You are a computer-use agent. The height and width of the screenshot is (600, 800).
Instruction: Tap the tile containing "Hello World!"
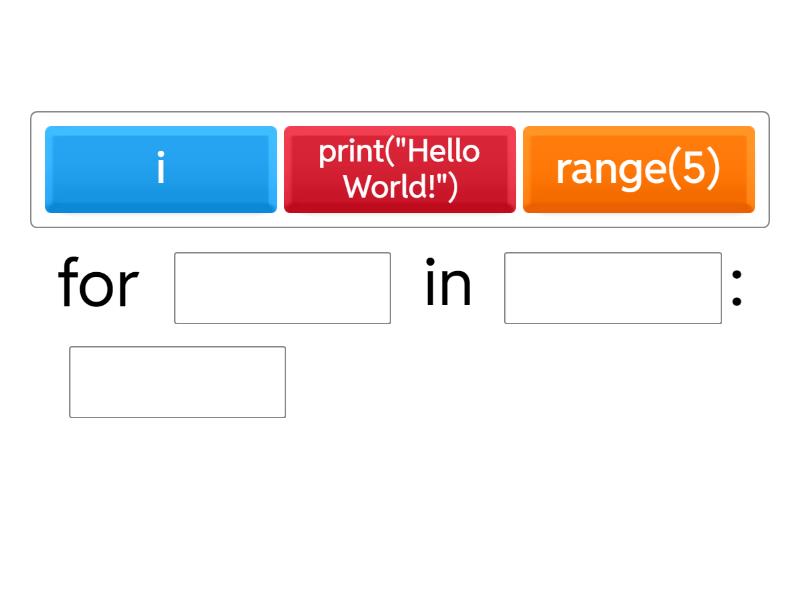399,169
